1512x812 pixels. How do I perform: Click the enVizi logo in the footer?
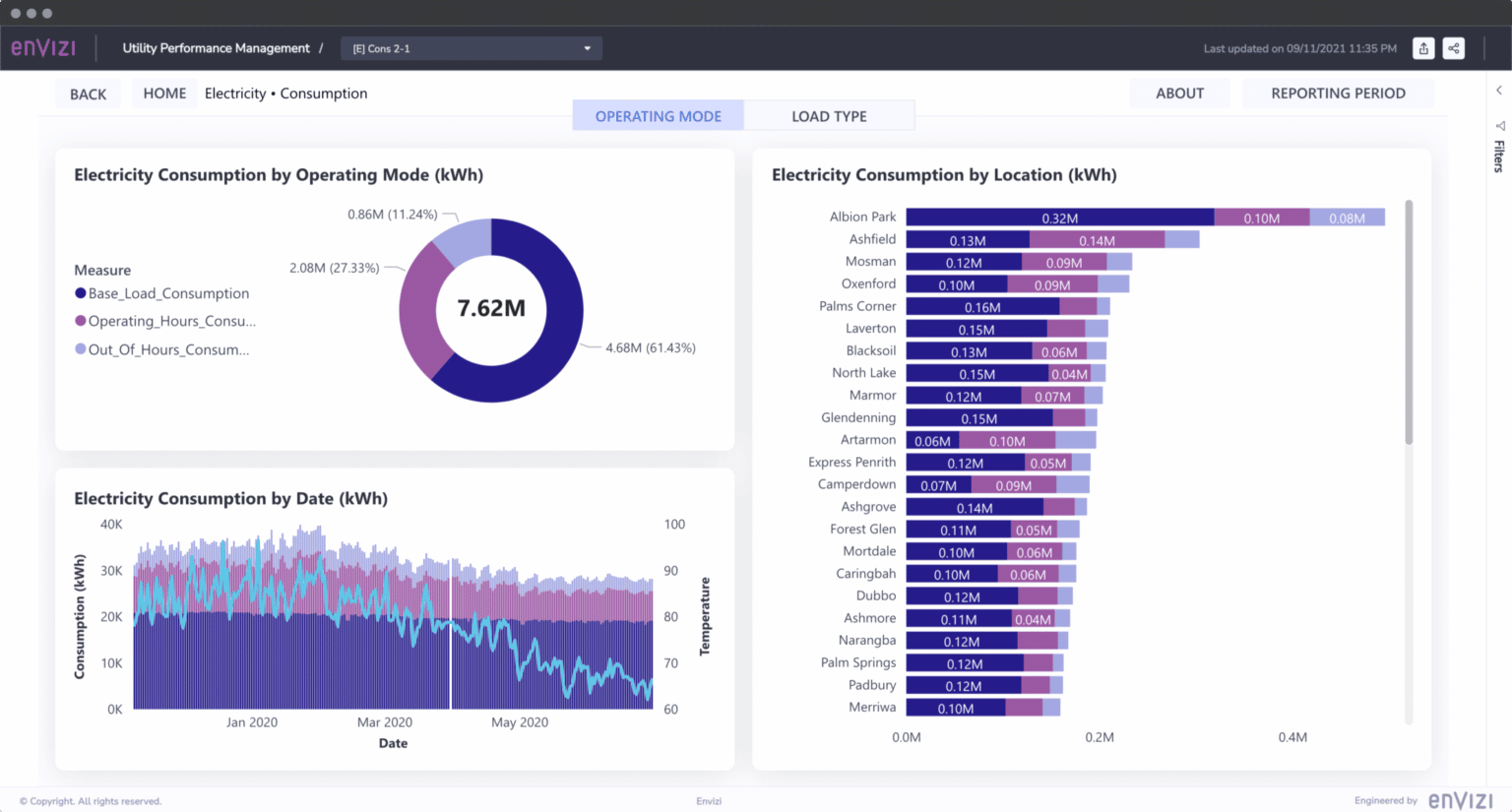pyautogui.click(x=1461, y=800)
